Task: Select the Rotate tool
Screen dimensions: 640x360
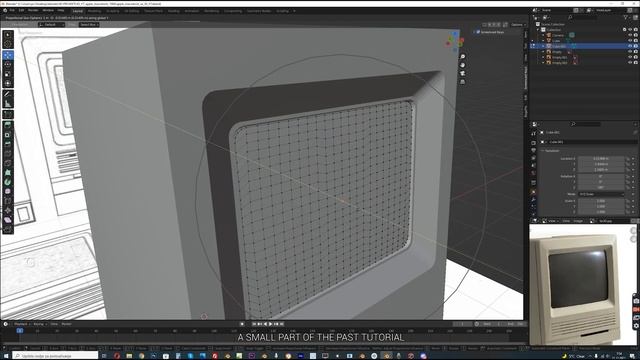Action: (x=8, y=64)
